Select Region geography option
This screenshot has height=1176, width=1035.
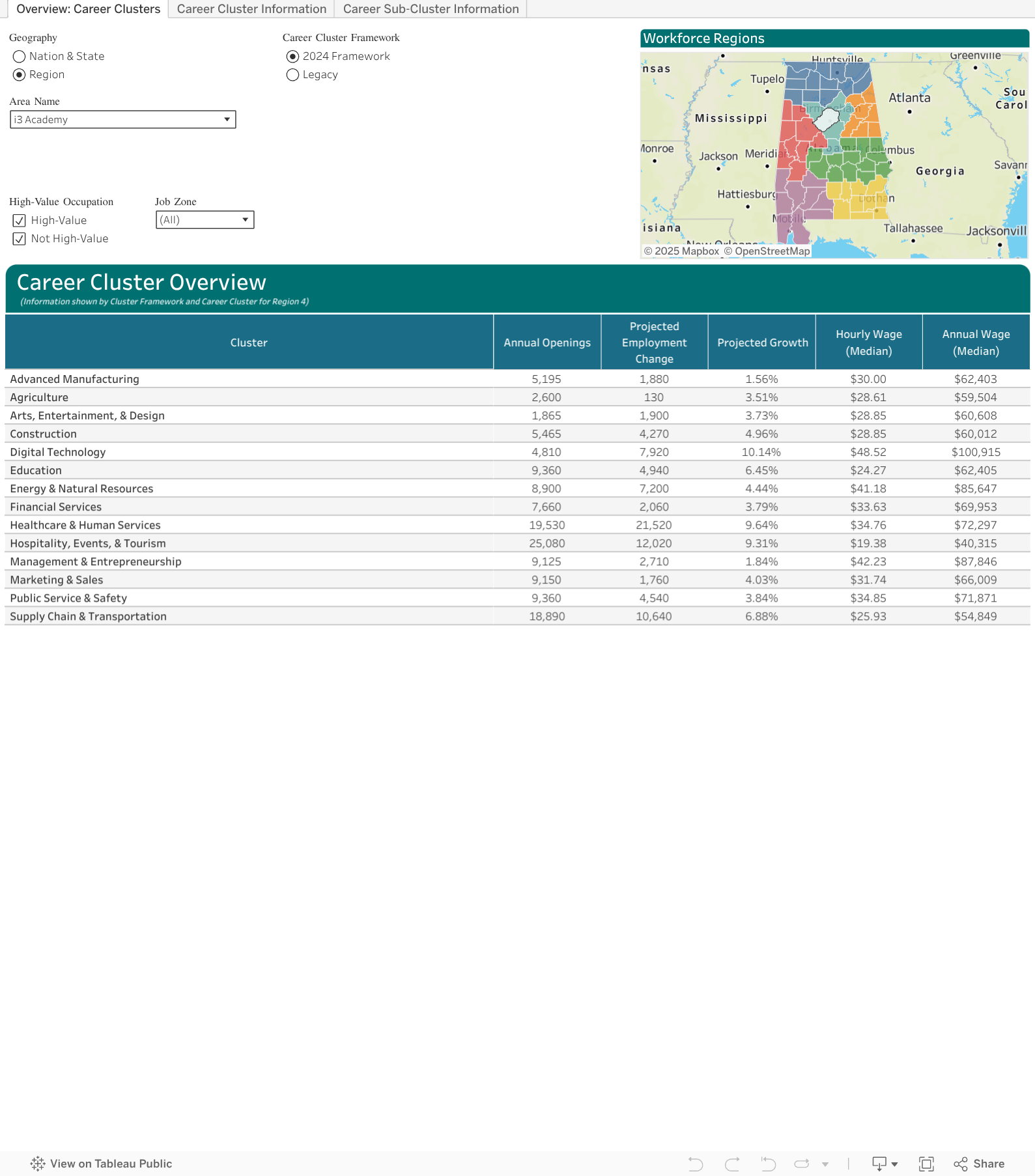[x=20, y=75]
